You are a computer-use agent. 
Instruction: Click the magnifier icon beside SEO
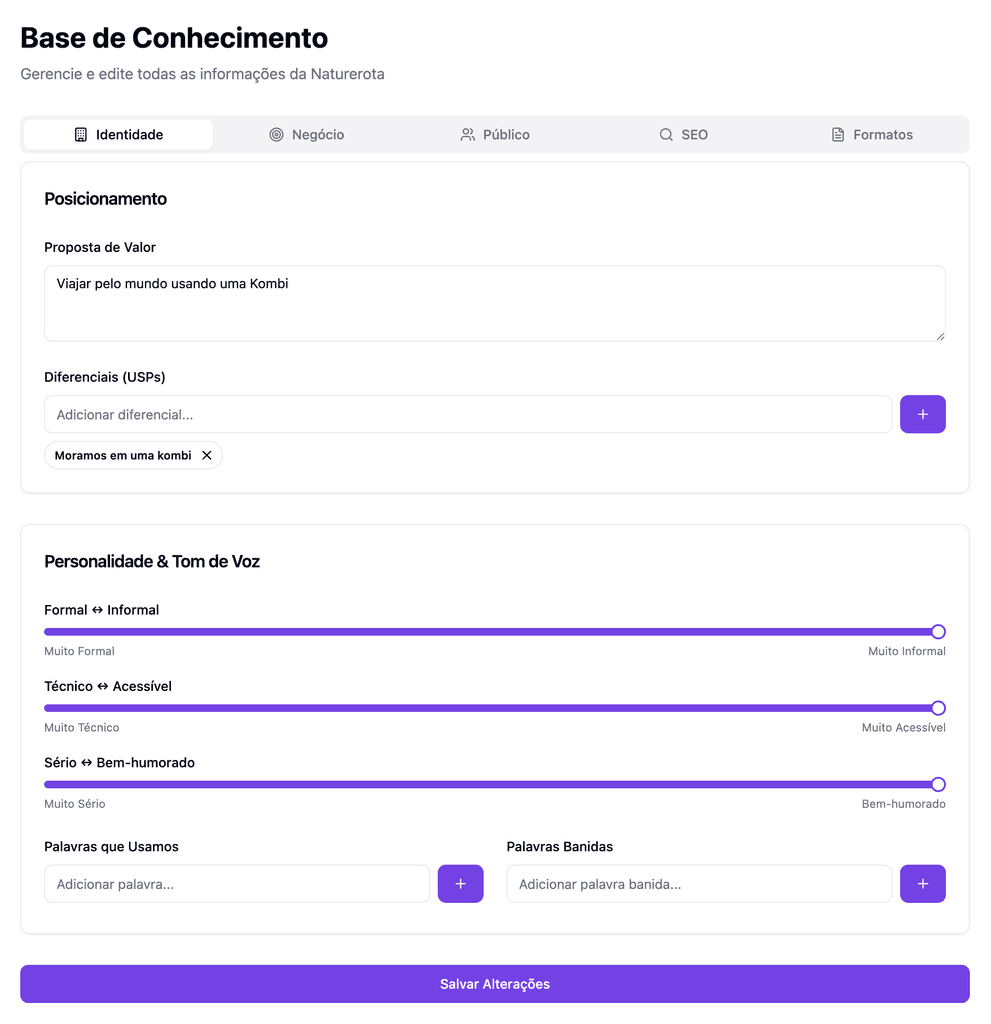point(666,135)
